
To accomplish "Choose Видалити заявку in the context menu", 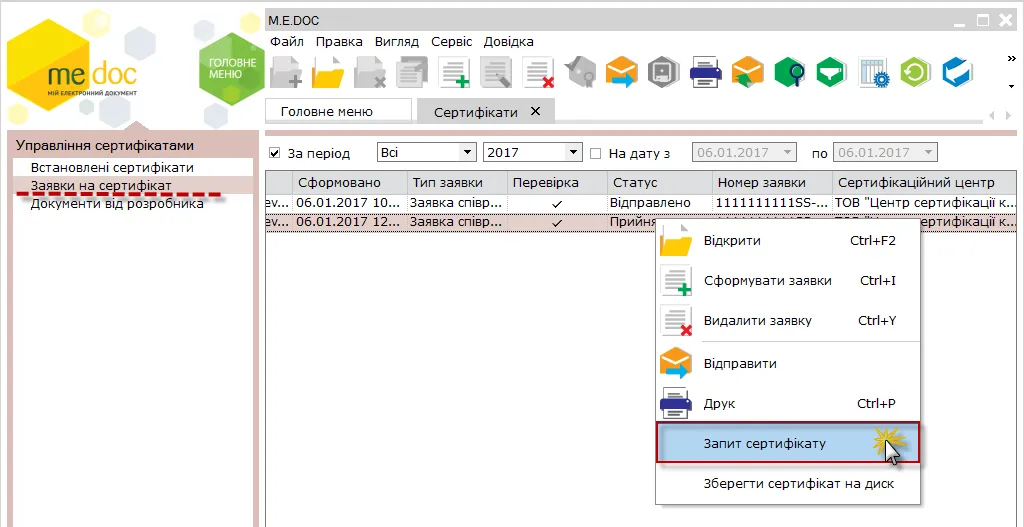I will click(x=788, y=321).
